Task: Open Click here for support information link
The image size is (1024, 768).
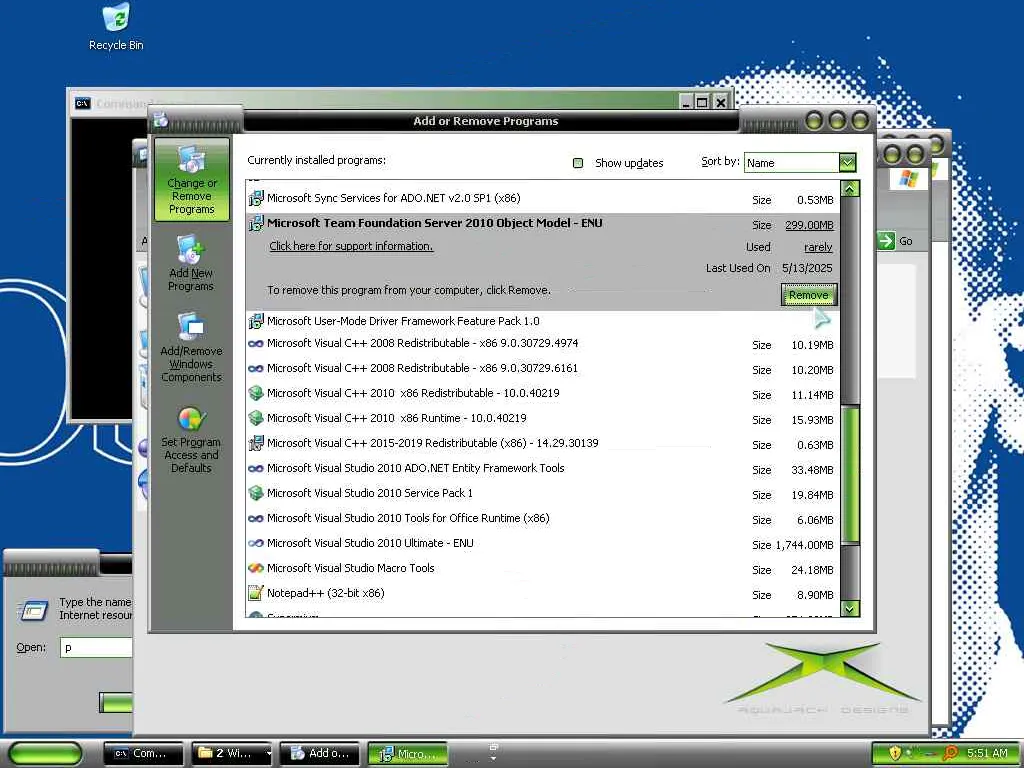Action: pos(351,246)
